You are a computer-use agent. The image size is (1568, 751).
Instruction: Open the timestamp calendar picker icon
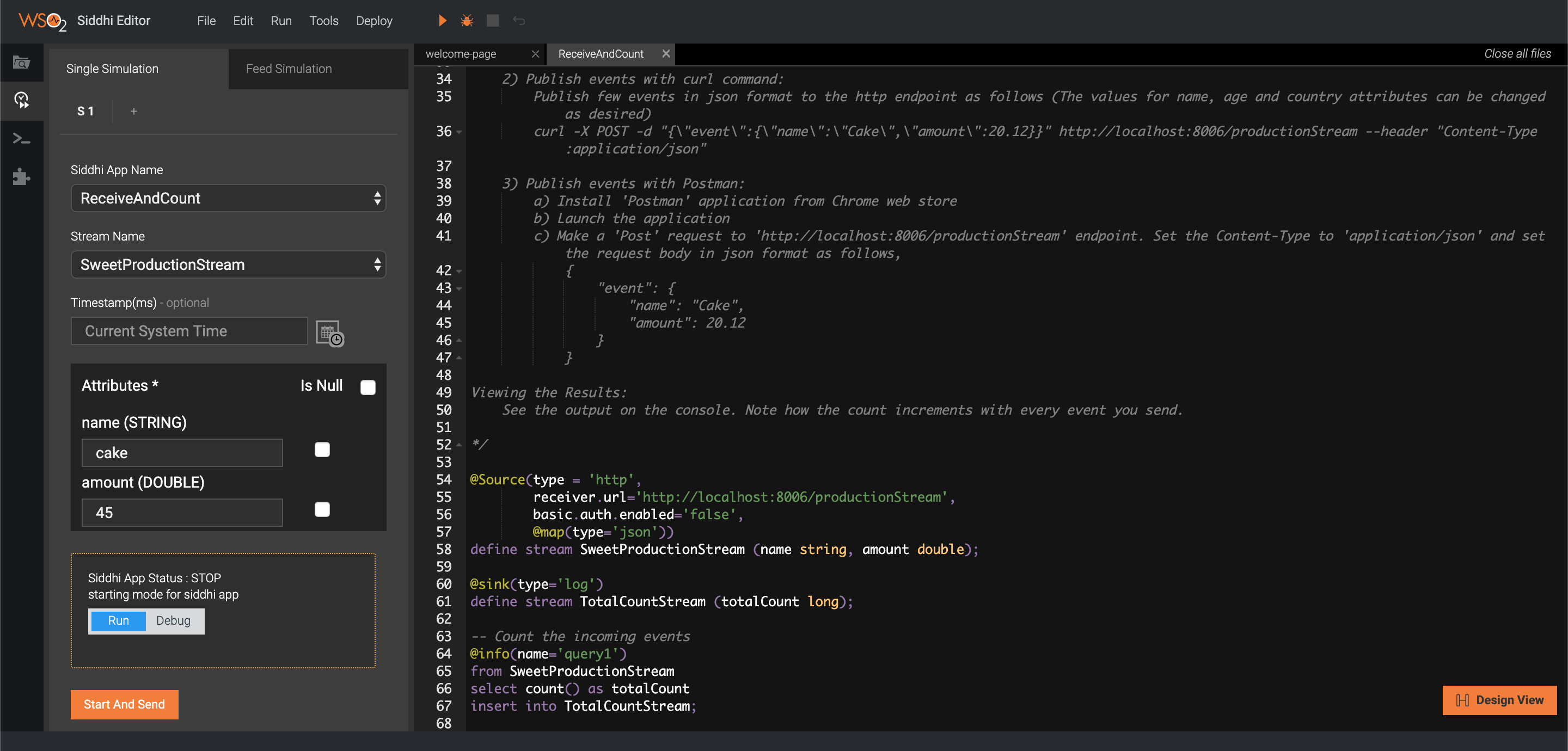(330, 334)
